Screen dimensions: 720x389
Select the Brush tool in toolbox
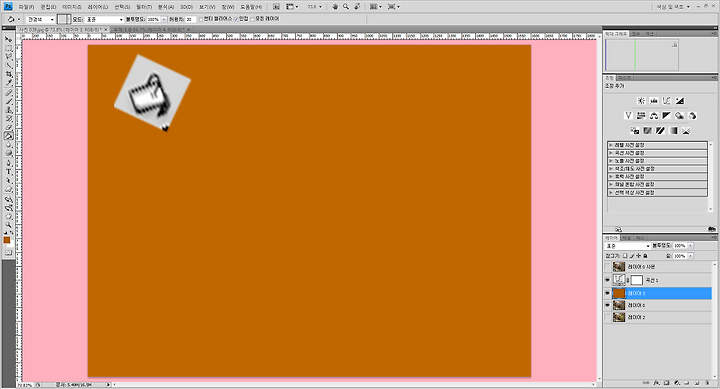(x=8, y=101)
